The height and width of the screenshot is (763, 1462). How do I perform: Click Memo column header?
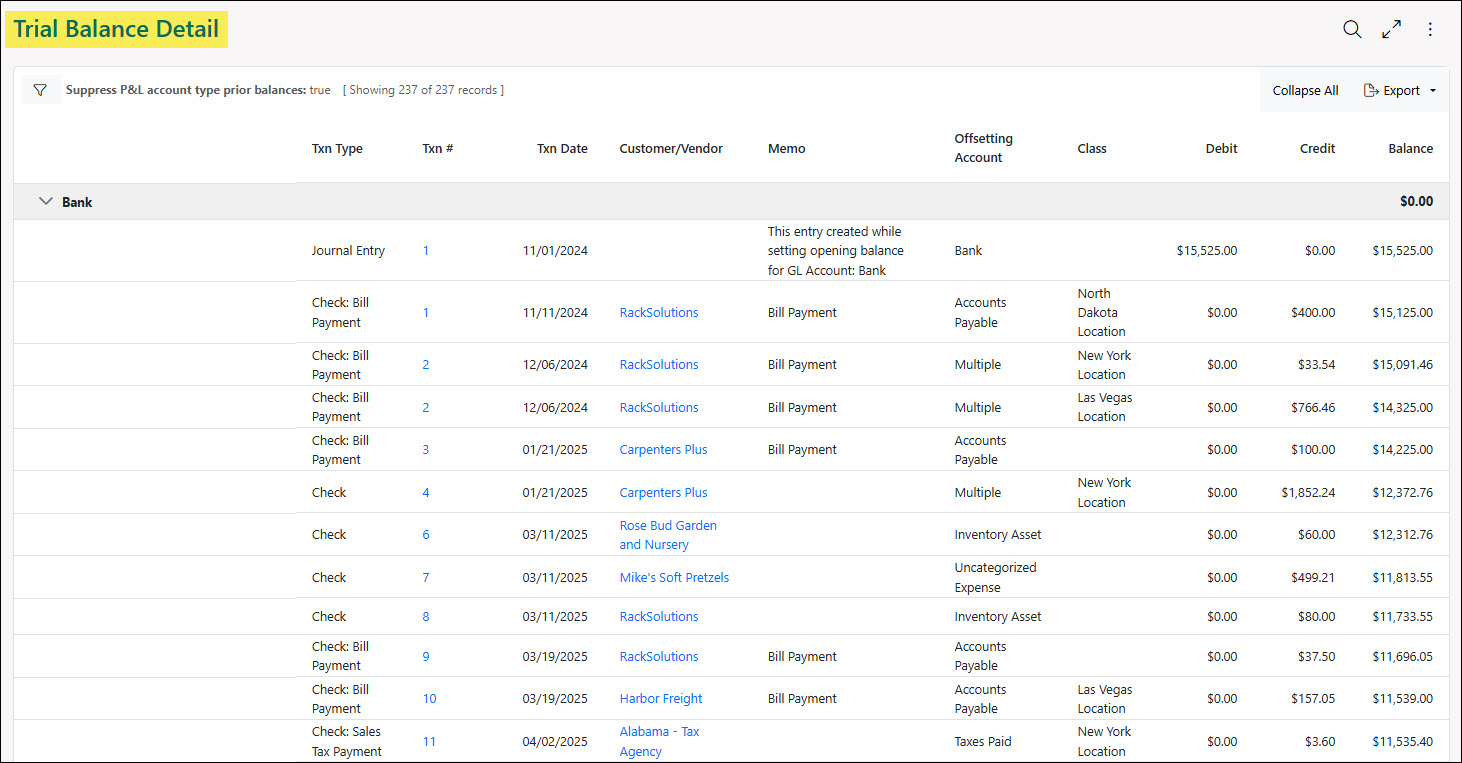tap(786, 148)
